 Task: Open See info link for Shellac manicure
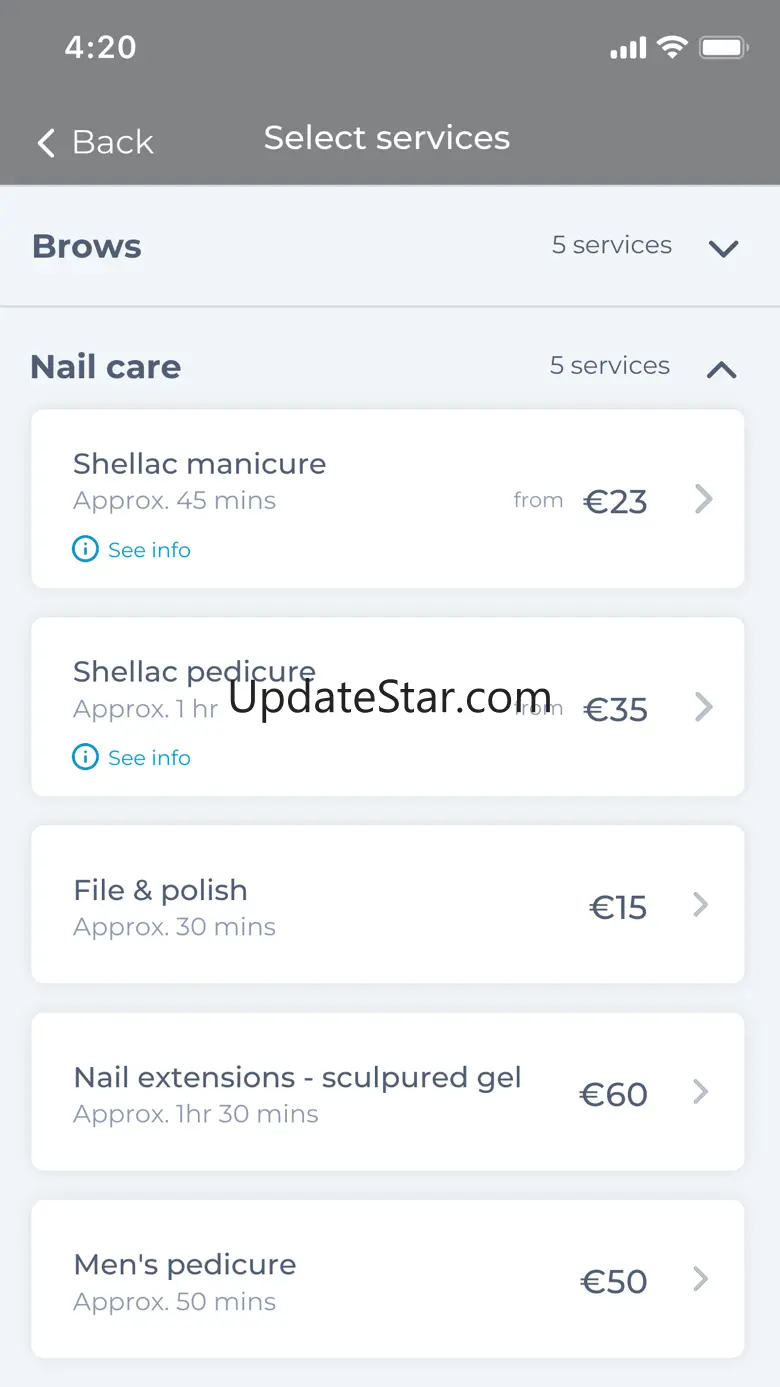[x=149, y=550]
